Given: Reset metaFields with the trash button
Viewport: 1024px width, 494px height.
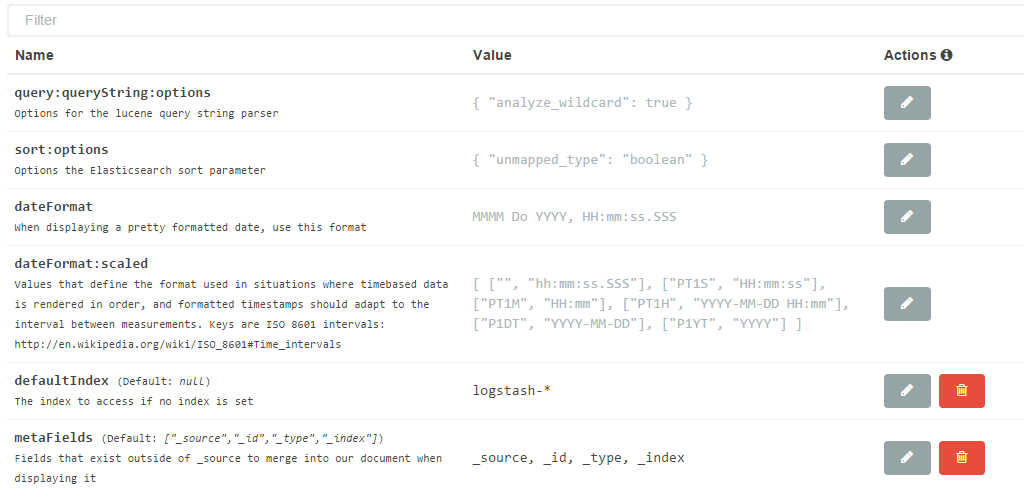Looking at the screenshot, I should click(x=961, y=458).
